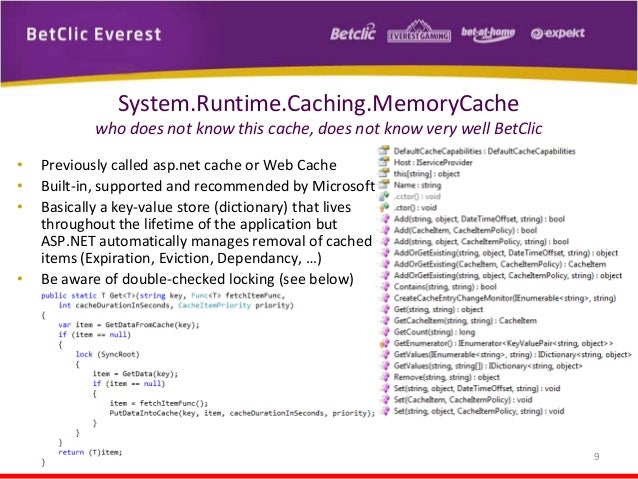This screenshot has height=479, width=638.
Task: Select GetValues(IEnumerable<string>, string) member
Action: (x=513, y=354)
